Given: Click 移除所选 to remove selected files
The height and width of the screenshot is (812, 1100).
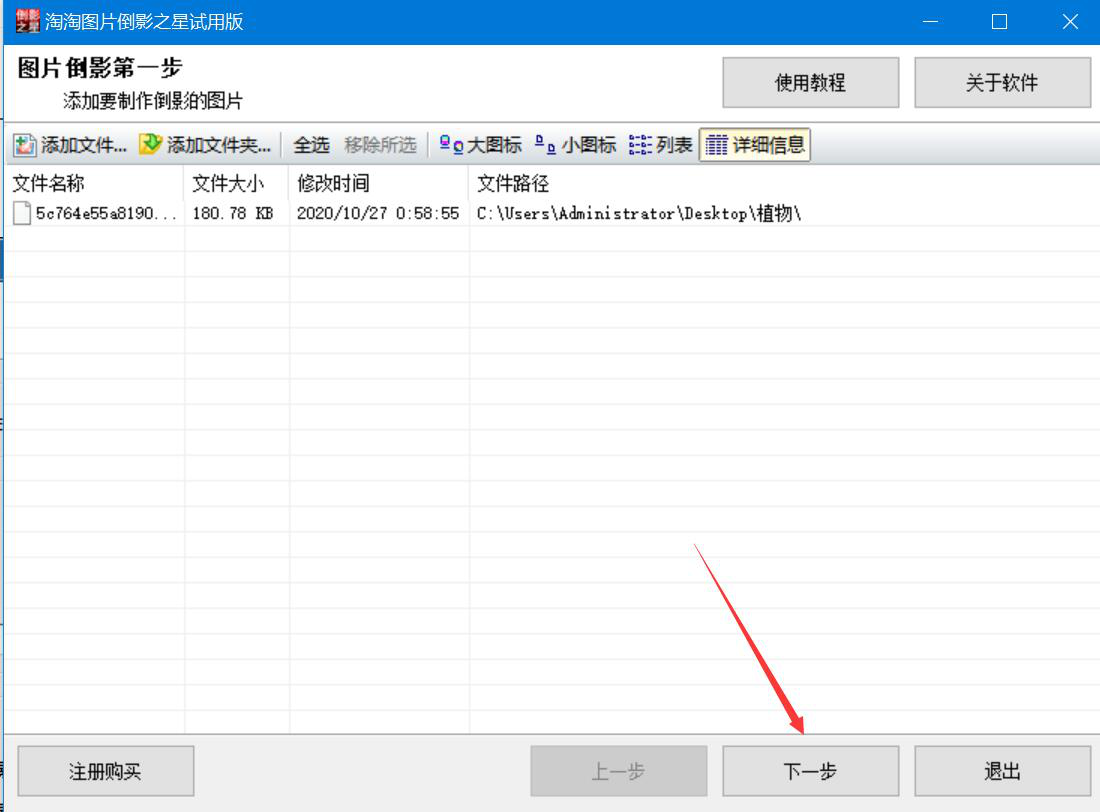Looking at the screenshot, I should point(380,145).
